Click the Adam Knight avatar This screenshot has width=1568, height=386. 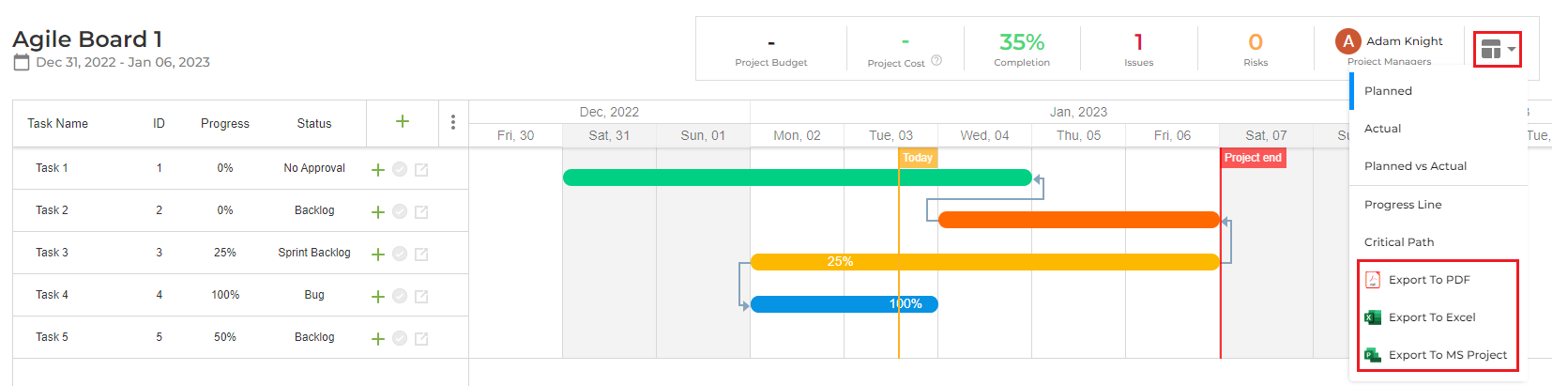pyautogui.click(x=1348, y=41)
